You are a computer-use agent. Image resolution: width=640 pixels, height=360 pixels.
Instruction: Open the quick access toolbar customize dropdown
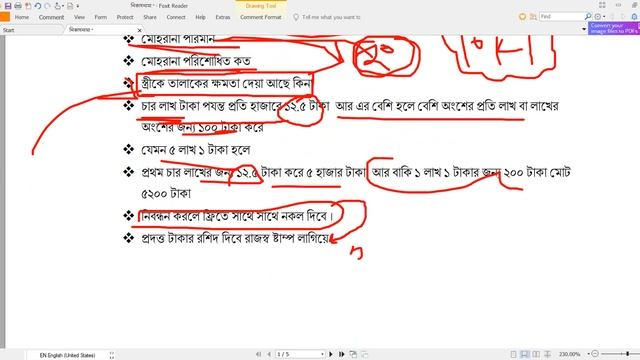pyautogui.click(x=78, y=6)
